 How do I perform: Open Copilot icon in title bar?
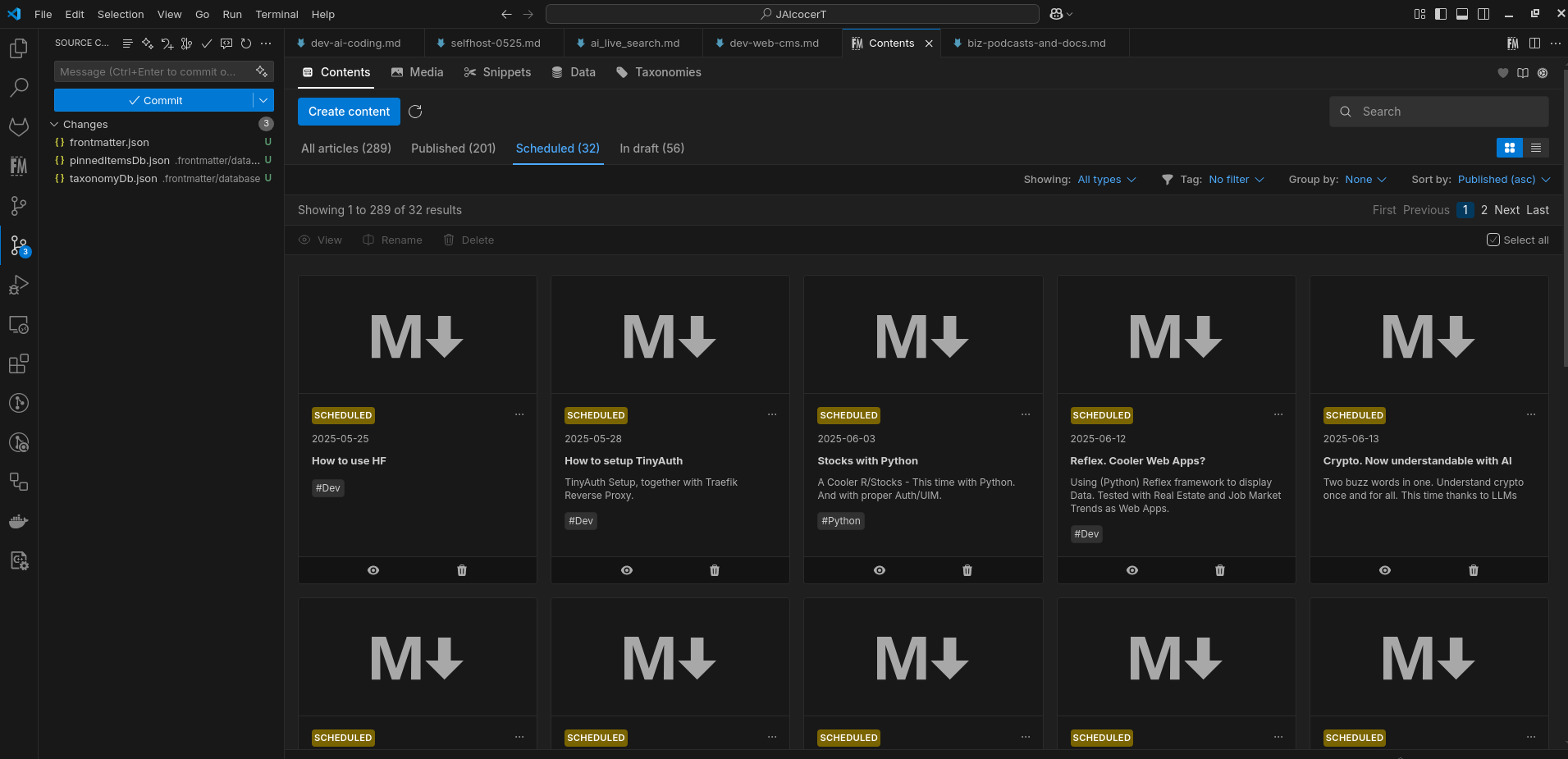[x=1056, y=14]
